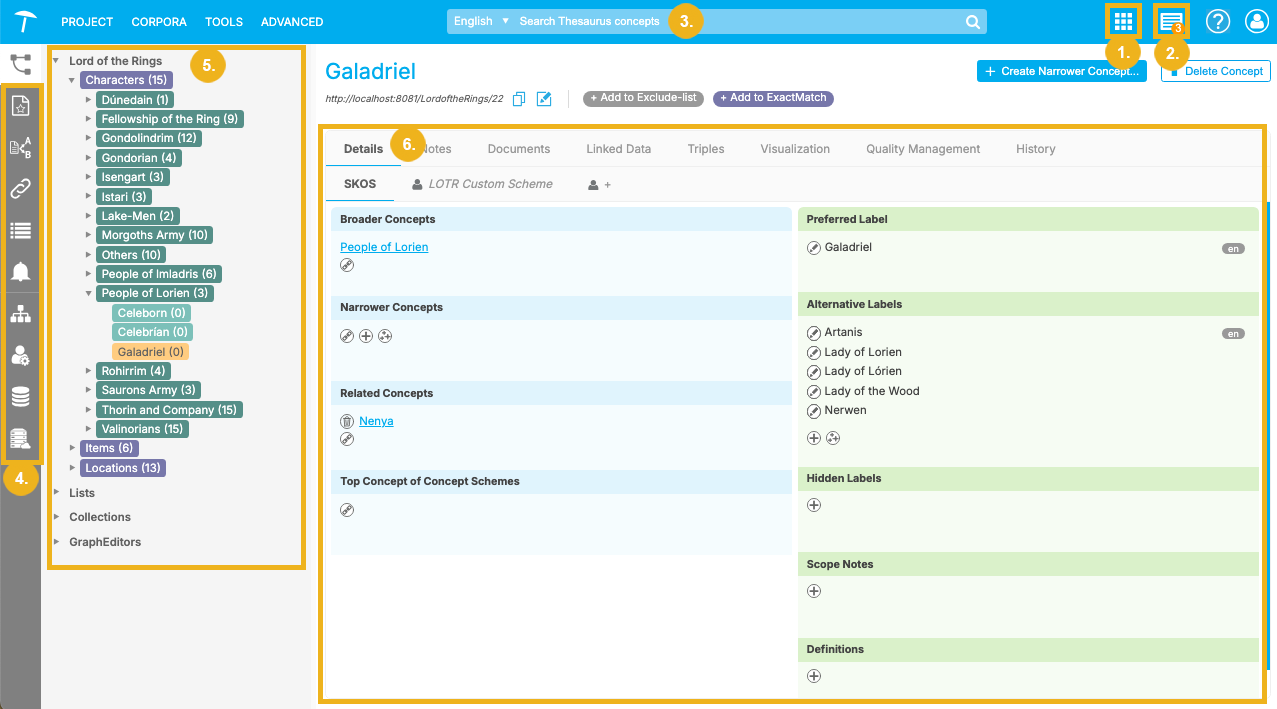The width and height of the screenshot is (1277, 709).
Task: Expand the Collections section
Action: click(x=57, y=516)
